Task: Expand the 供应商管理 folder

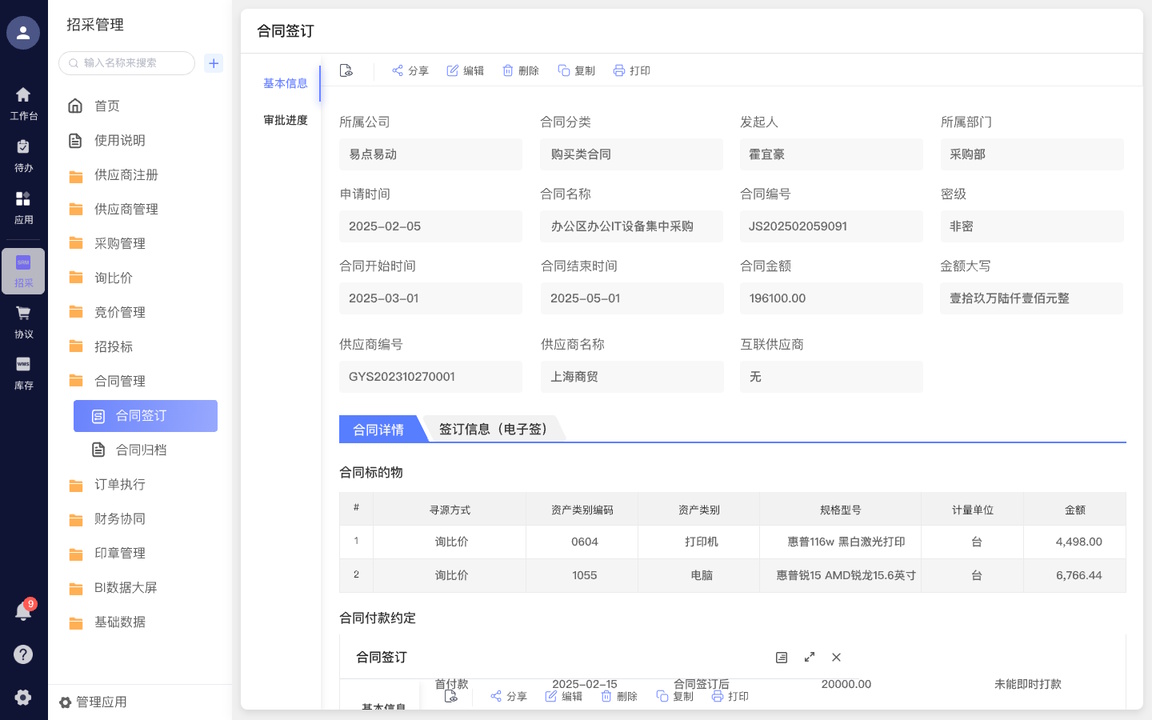Action: (126, 209)
